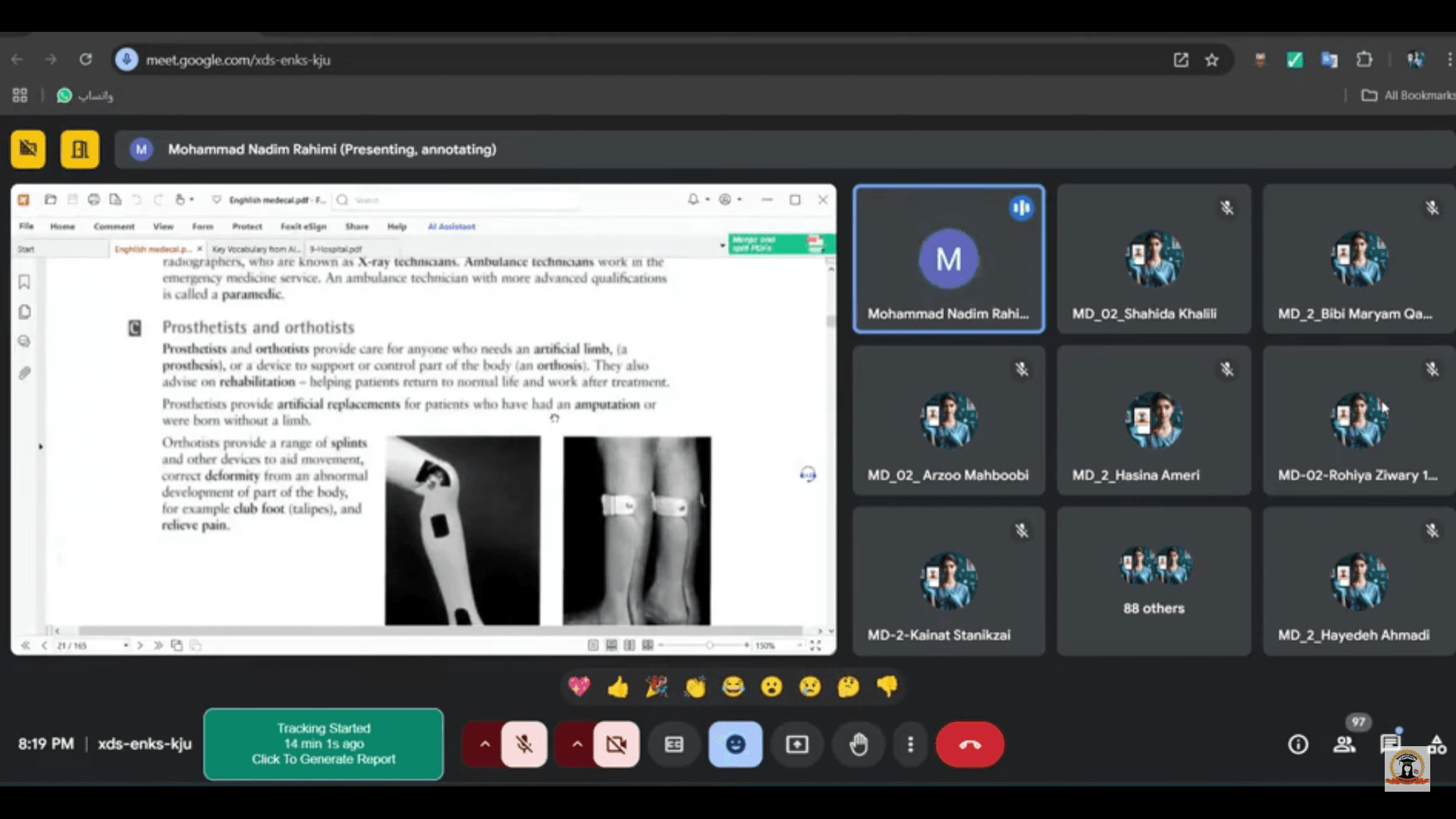1456x819 pixels.
Task: Toggle the camera off button
Action: [x=616, y=745]
